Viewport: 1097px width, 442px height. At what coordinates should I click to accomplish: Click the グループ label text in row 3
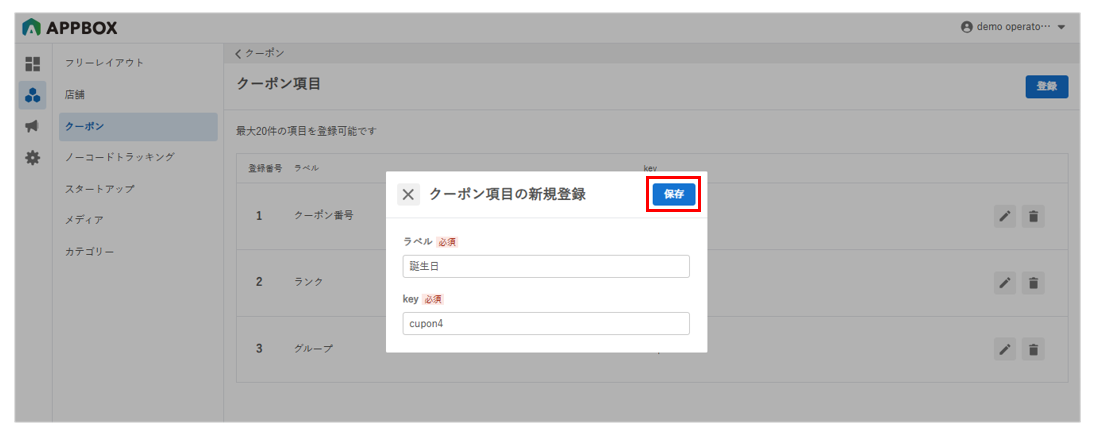313,348
